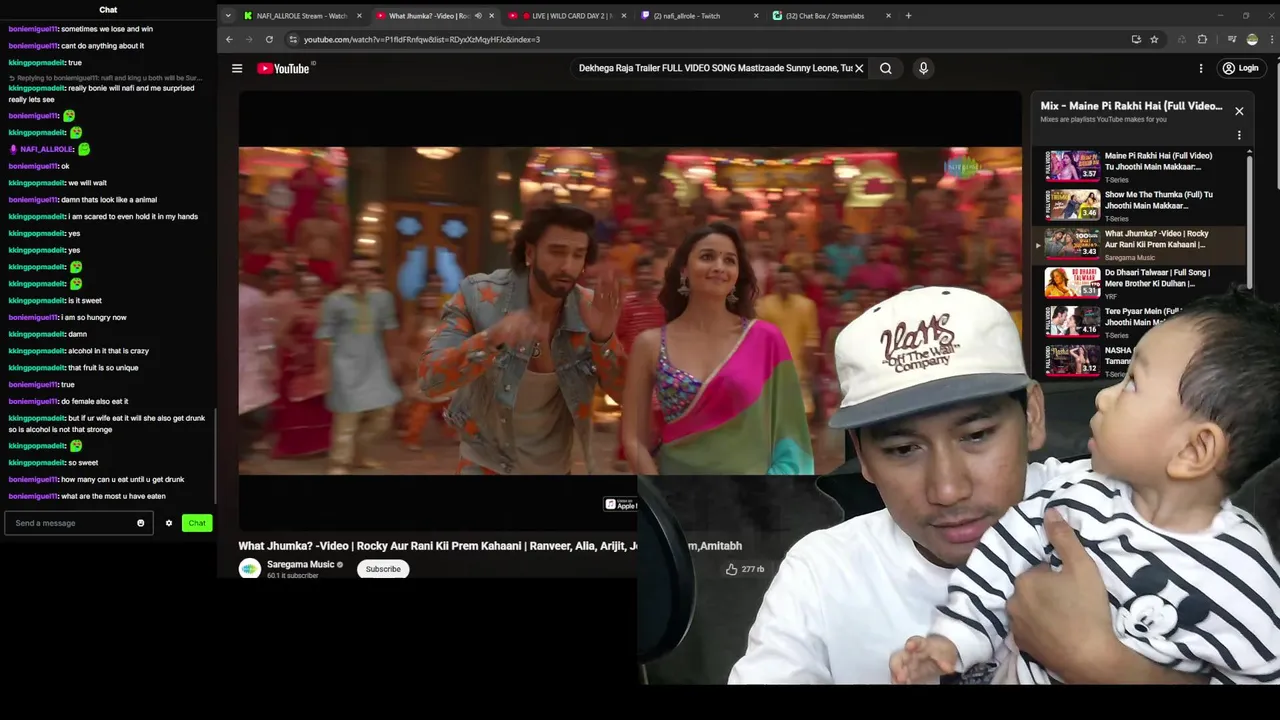Open chat settings gear icon
The height and width of the screenshot is (720, 1280).
pos(169,523)
